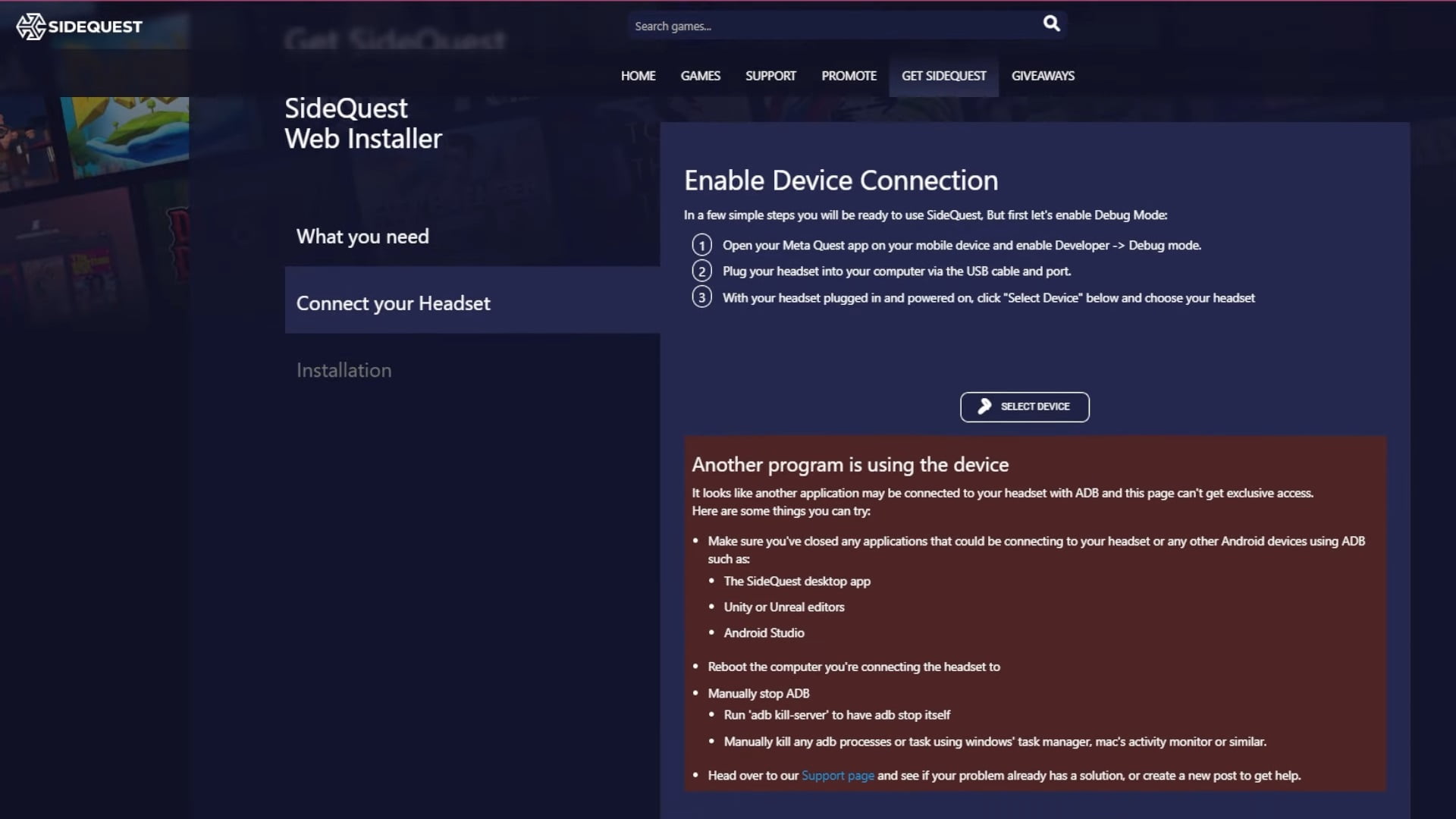Click the GIVEAWAYS menu icon
Viewport: 1456px width, 819px height.
pyautogui.click(x=1043, y=75)
